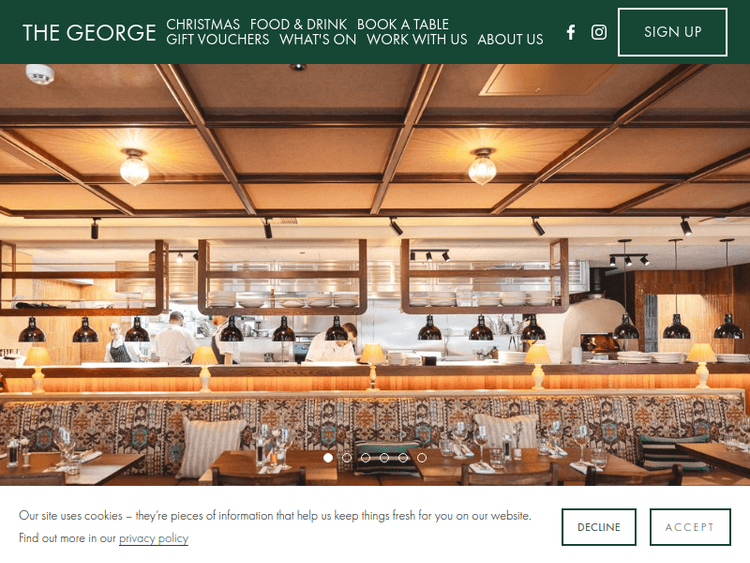Viewport: 750px width, 563px height.
Task: Open the Gift Vouchers page
Action: (218, 39)
